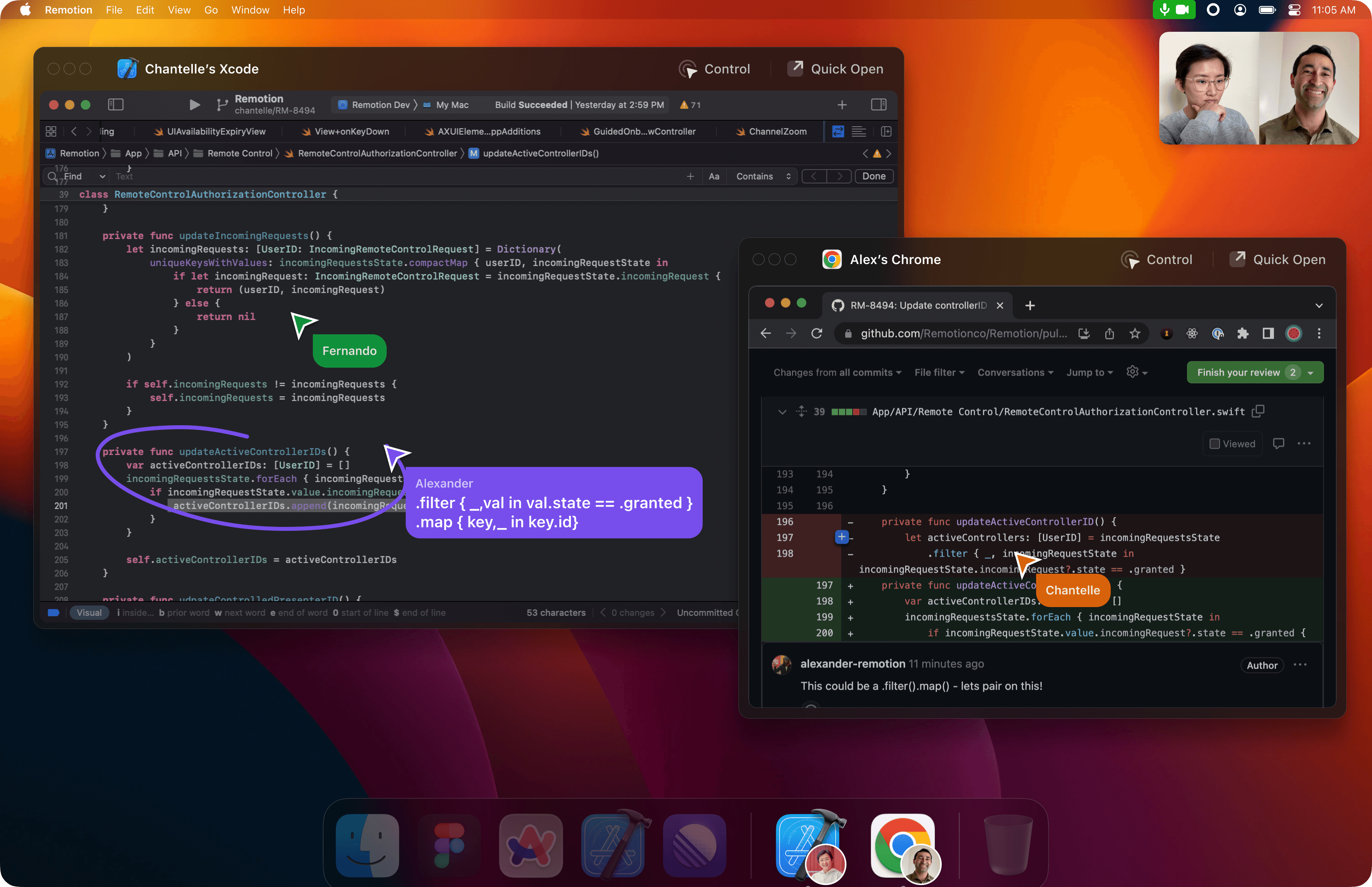Open the Remotion menu in menu bar
This screenshot has height=887, width=1372.
(x=69, y=10)
